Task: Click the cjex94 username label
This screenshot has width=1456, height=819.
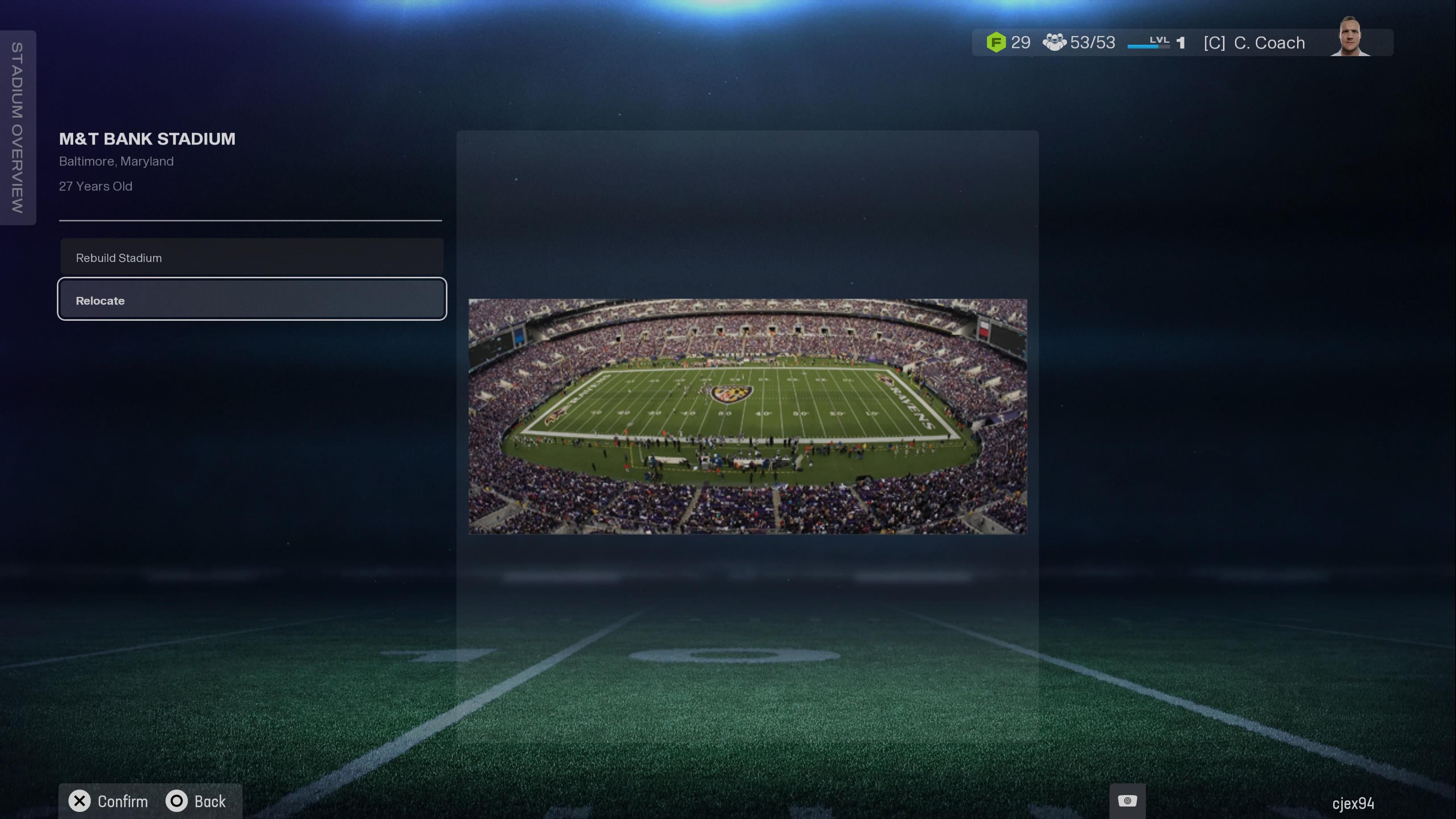Action: (1352, 803)
